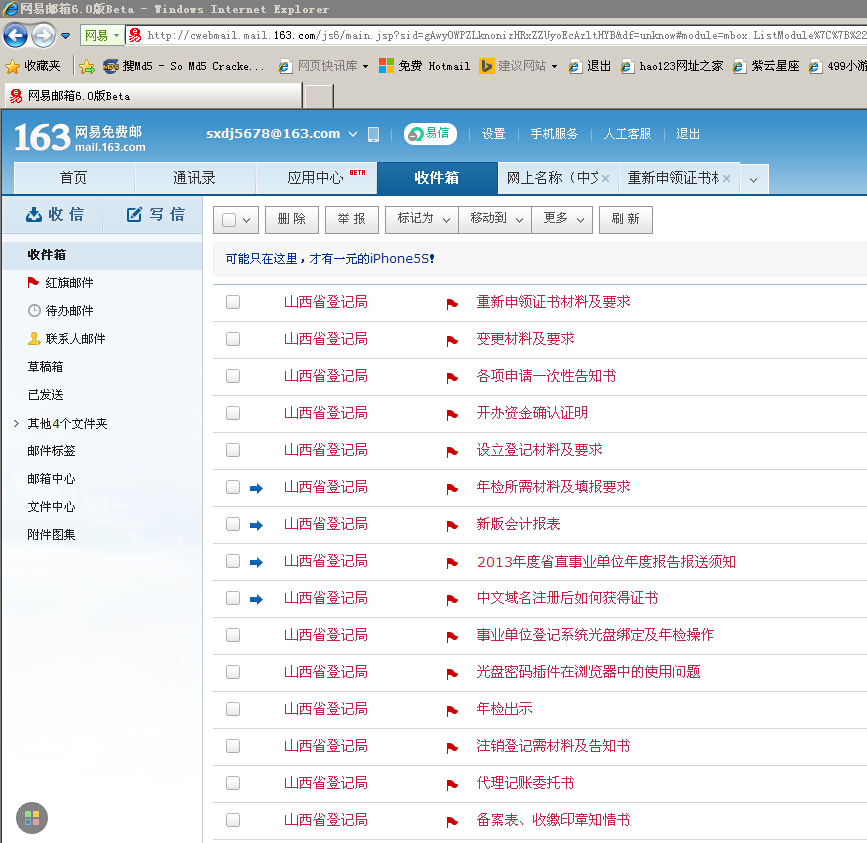Close the 重新申领证书 tab
Viewport: 867px width, 843px height.
pos(727,179)
